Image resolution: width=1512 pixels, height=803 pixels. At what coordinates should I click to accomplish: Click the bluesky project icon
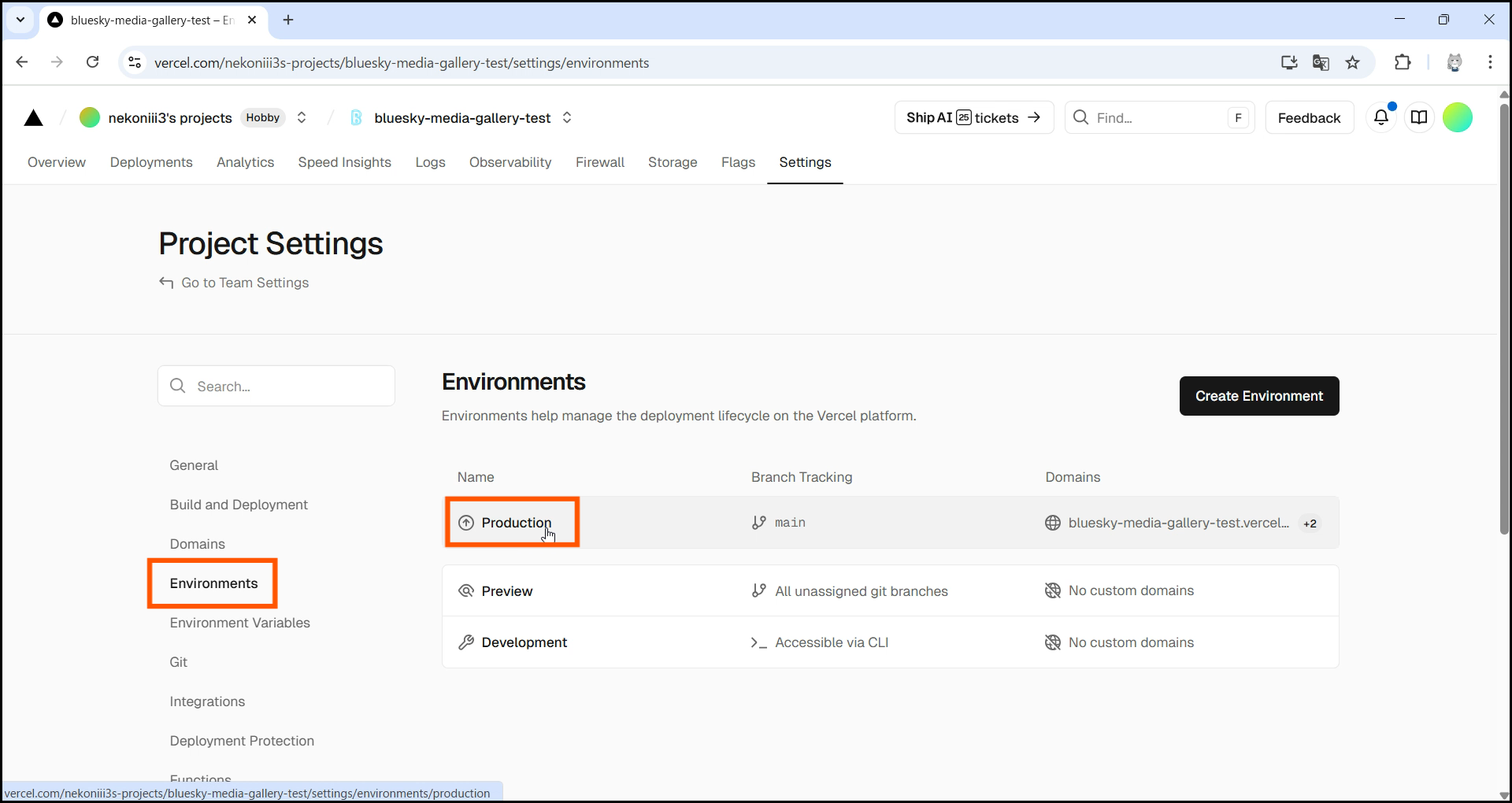pos(356,117)
